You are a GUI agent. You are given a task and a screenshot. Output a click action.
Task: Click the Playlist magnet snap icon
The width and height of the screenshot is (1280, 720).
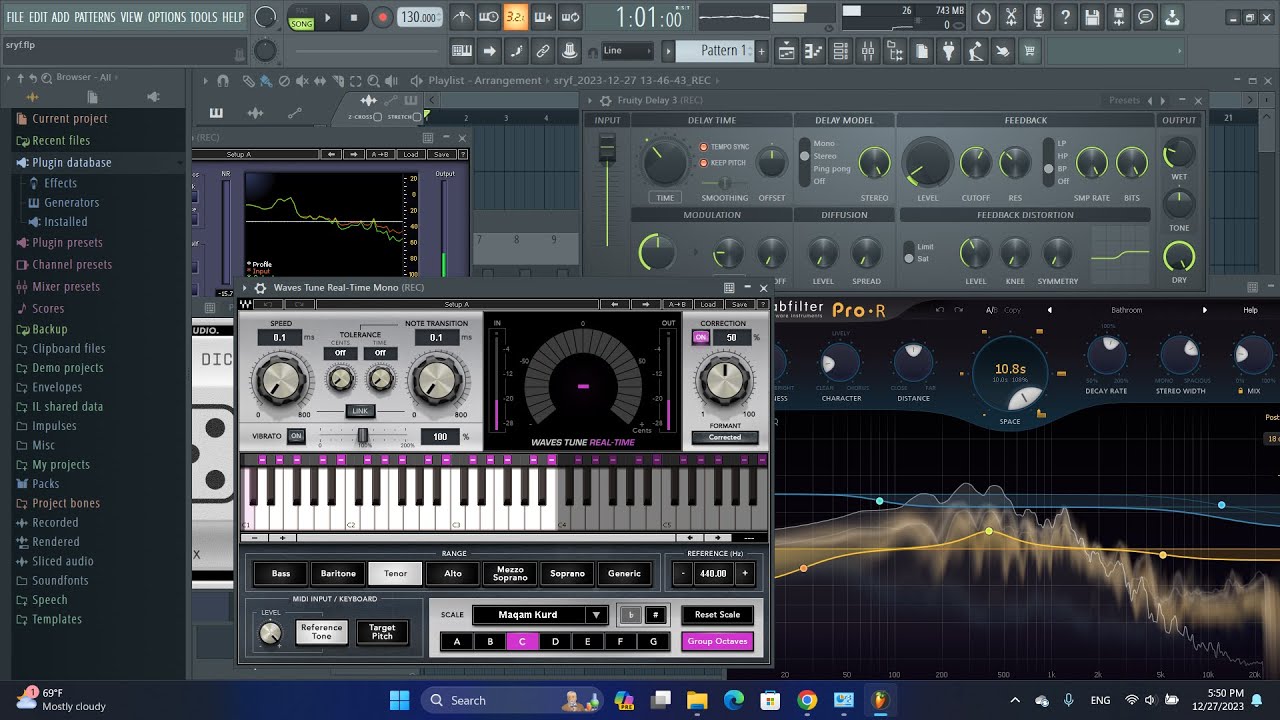222,81
